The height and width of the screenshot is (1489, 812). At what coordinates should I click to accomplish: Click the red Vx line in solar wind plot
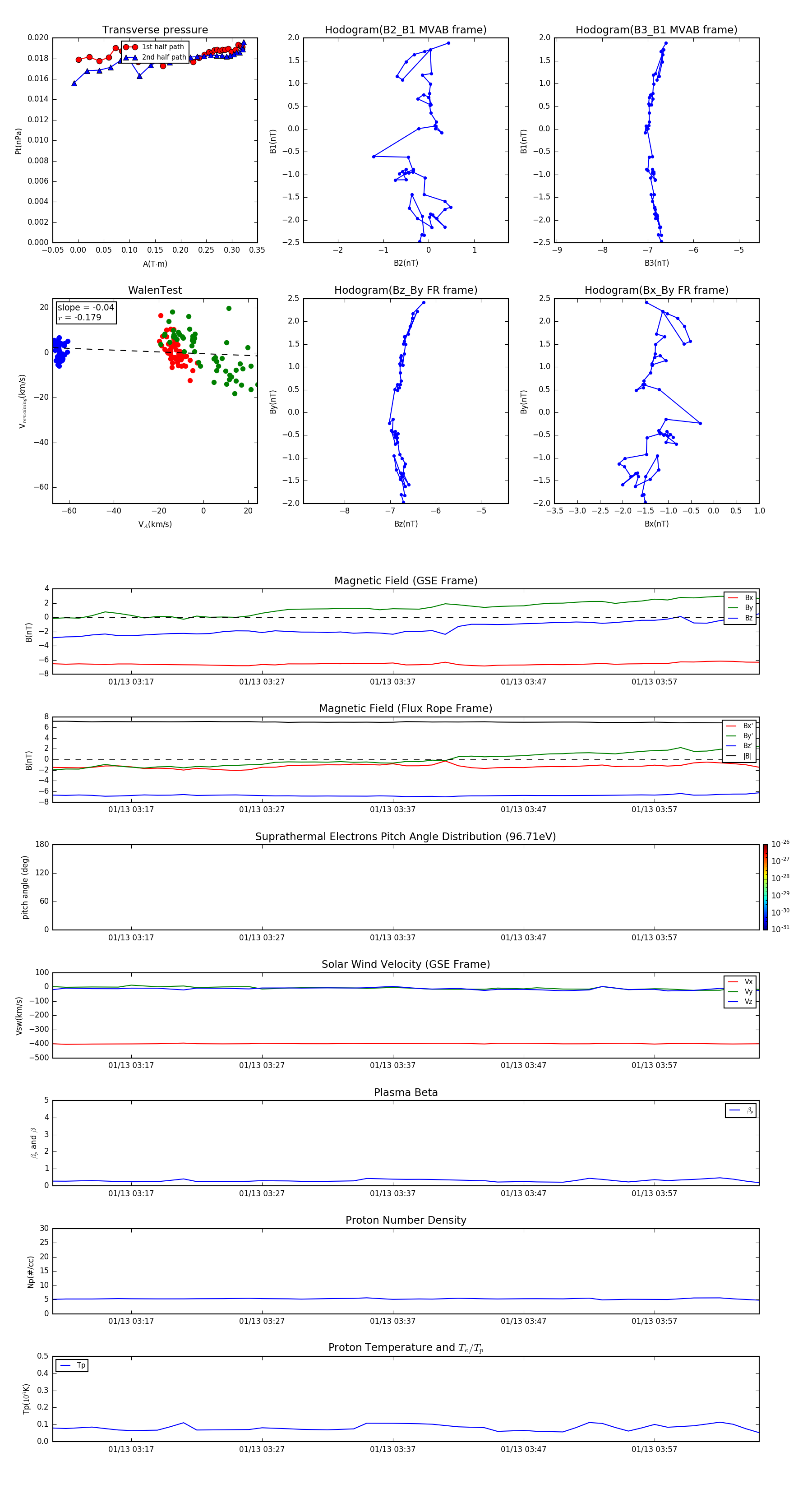click(406, 1043)
